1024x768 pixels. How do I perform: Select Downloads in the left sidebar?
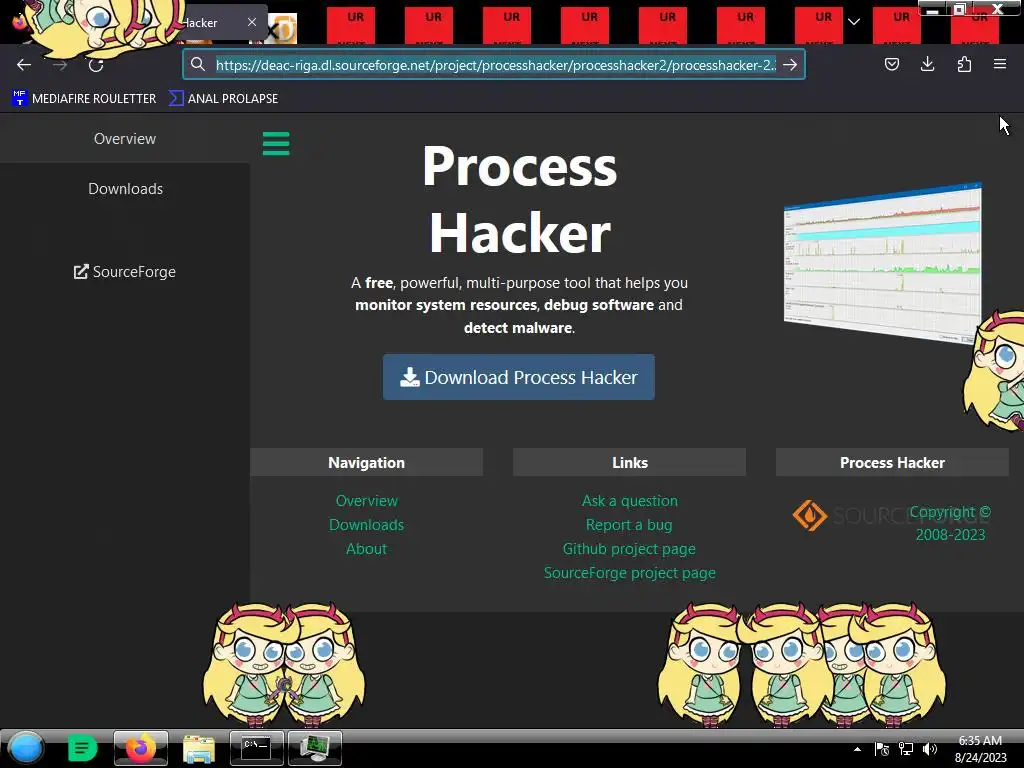125,189
